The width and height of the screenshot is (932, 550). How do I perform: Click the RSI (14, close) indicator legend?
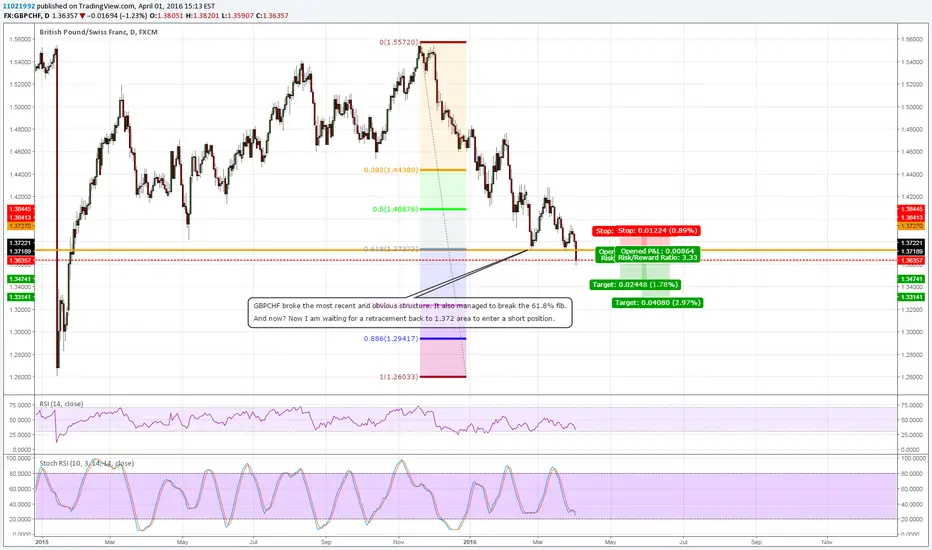pos(61,404)
